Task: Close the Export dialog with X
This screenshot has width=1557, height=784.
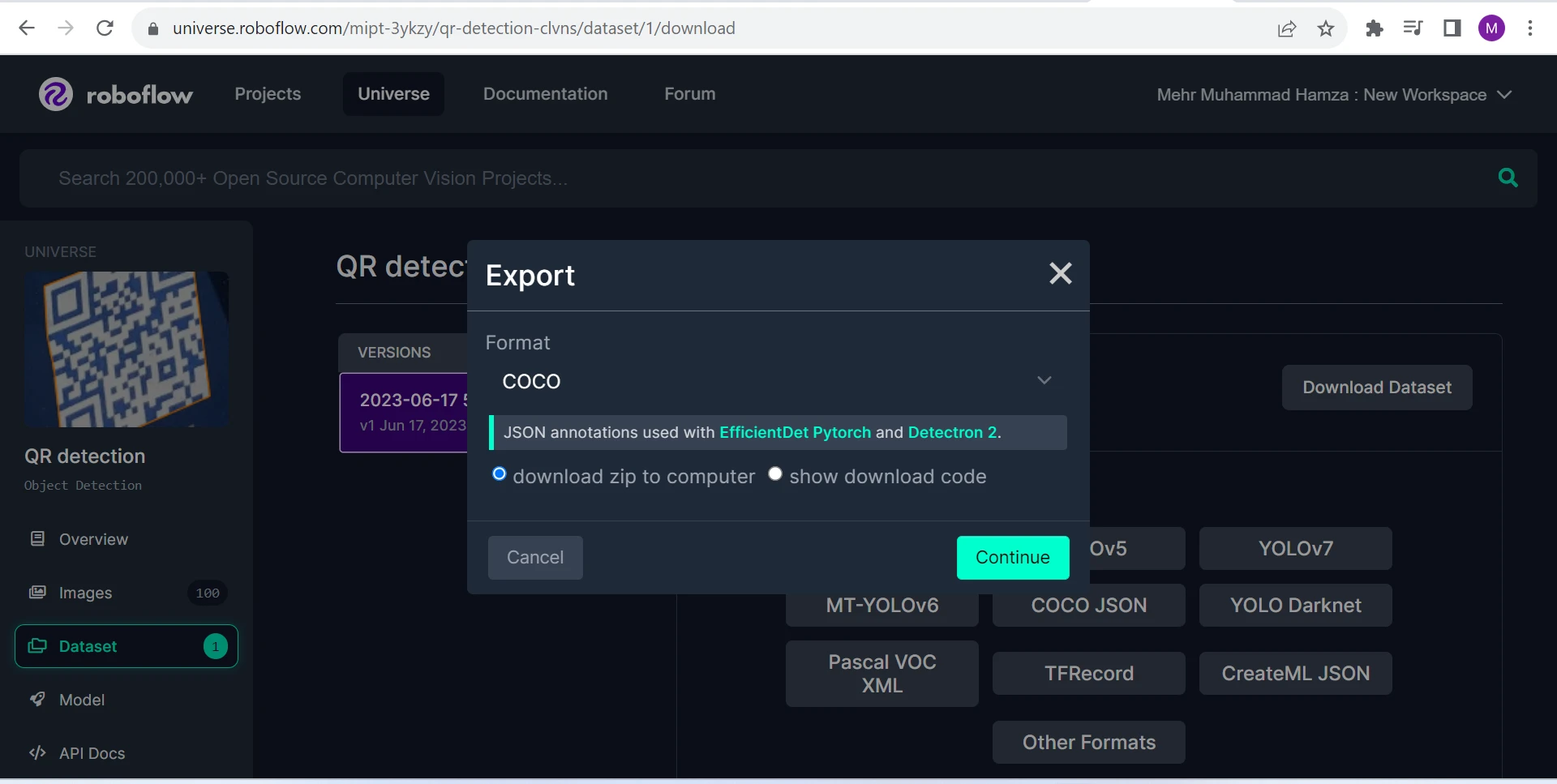Action: (x=1060, y=274)
